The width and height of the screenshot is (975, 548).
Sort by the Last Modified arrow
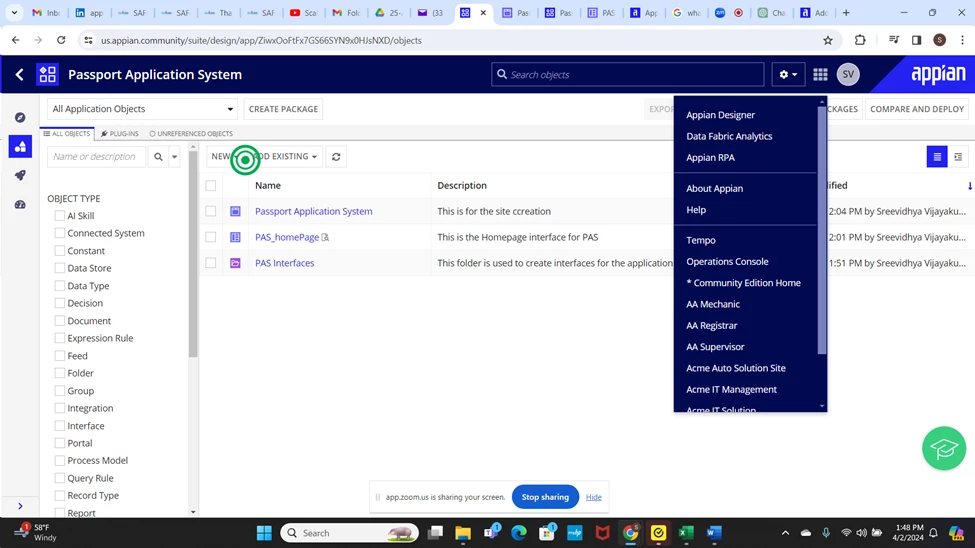tap(969, 186)
